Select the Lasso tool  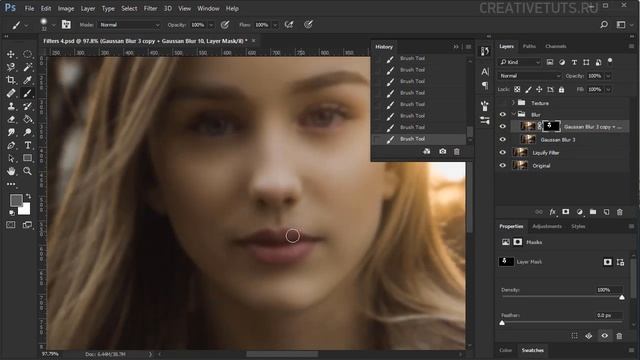tap(11, 67)
